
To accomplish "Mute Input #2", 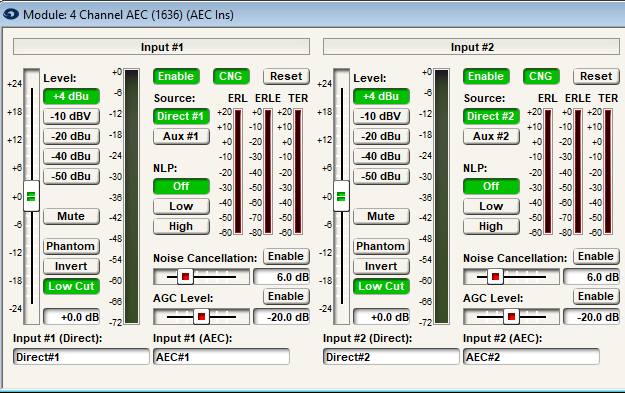I will (x=381, y=216).
